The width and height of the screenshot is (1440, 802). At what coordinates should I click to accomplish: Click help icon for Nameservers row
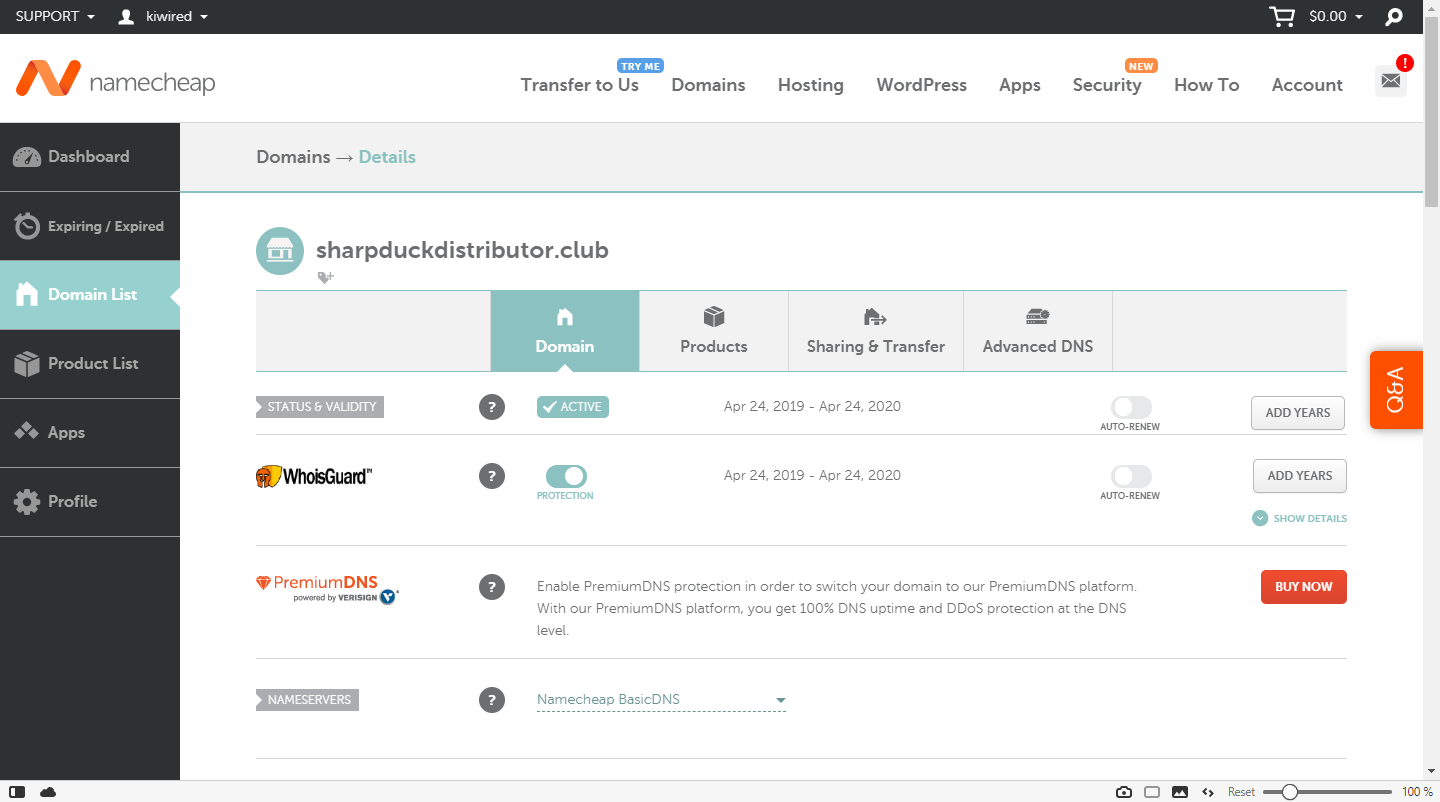coord(491,700)
